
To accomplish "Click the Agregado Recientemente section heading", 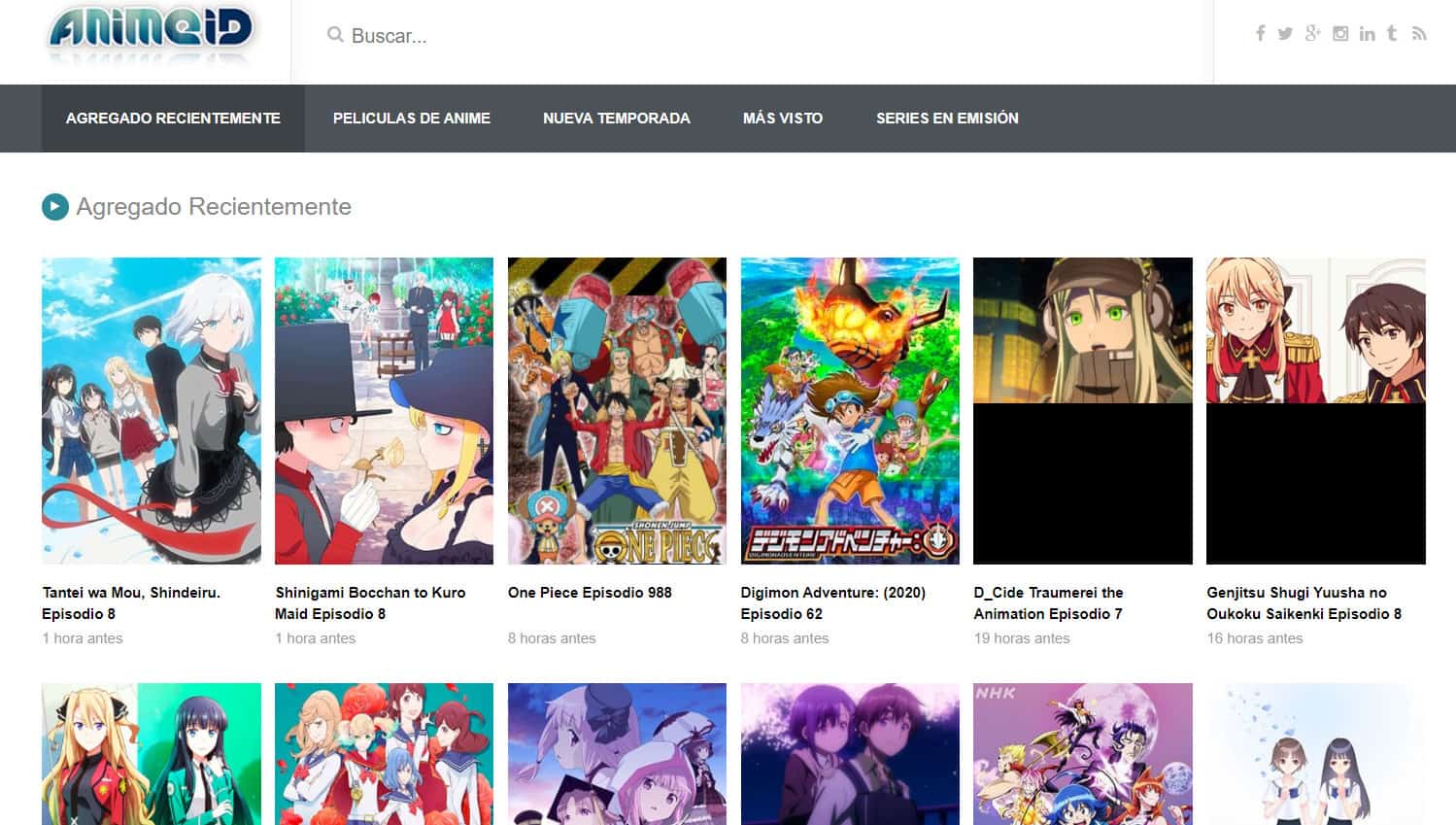I will click(214, 206).
